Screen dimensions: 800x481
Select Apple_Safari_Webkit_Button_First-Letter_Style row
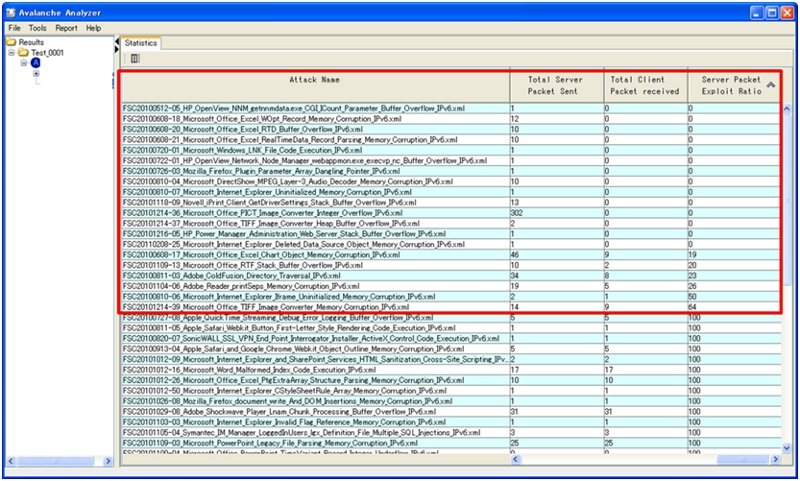[451, 328]
